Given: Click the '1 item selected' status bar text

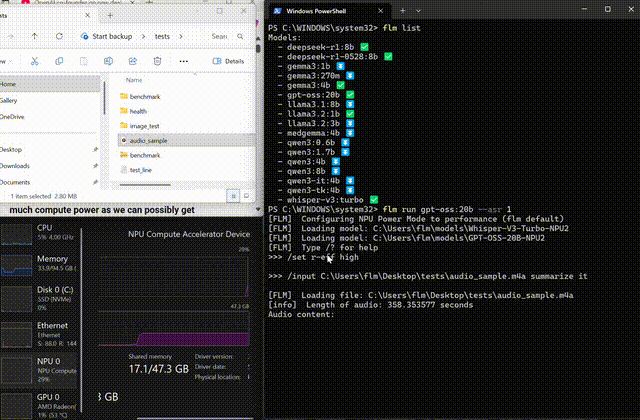Looking at the screenshot, I should coord(31,196).
